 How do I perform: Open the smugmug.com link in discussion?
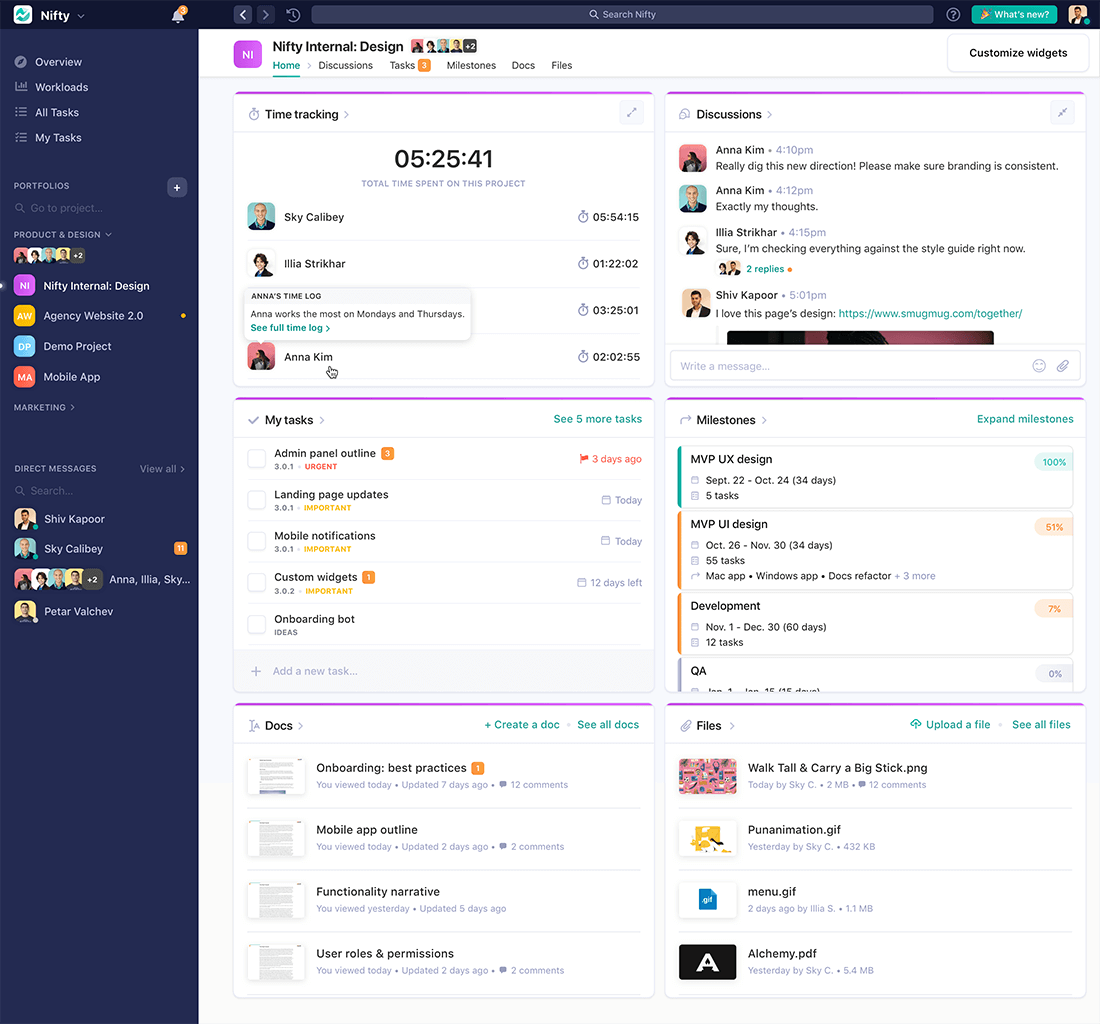(930, 314)
